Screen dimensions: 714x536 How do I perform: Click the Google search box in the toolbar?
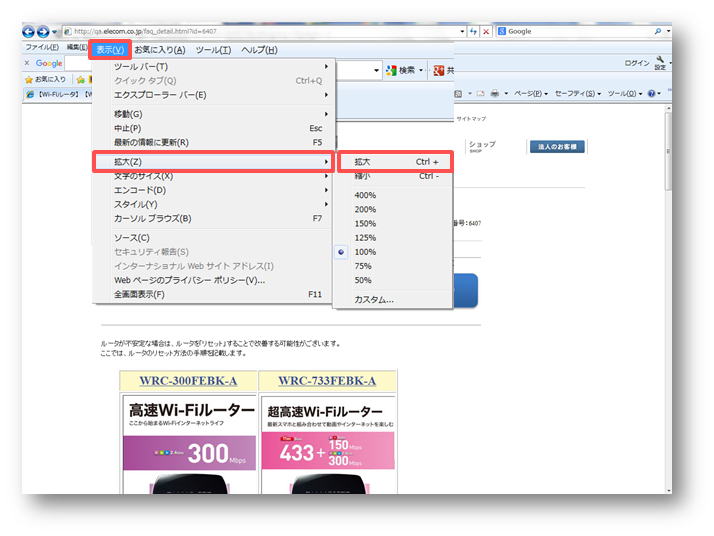coord(575,31)
